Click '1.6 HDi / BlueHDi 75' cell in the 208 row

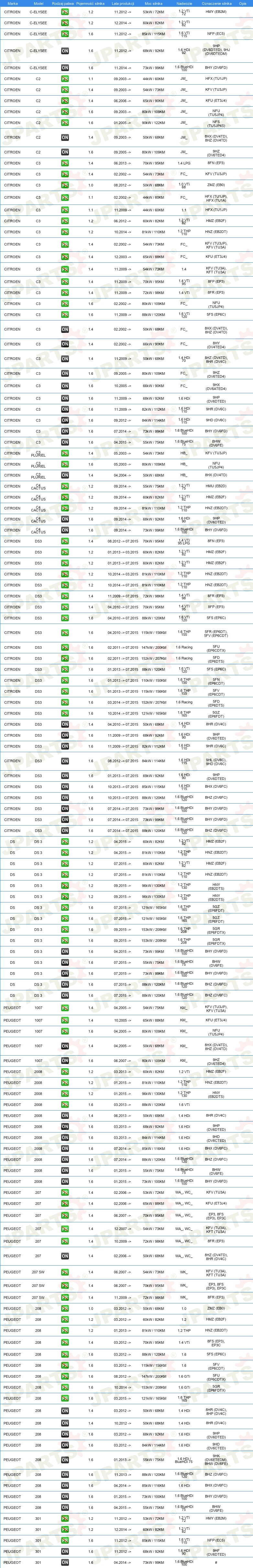pos(184,1460)
